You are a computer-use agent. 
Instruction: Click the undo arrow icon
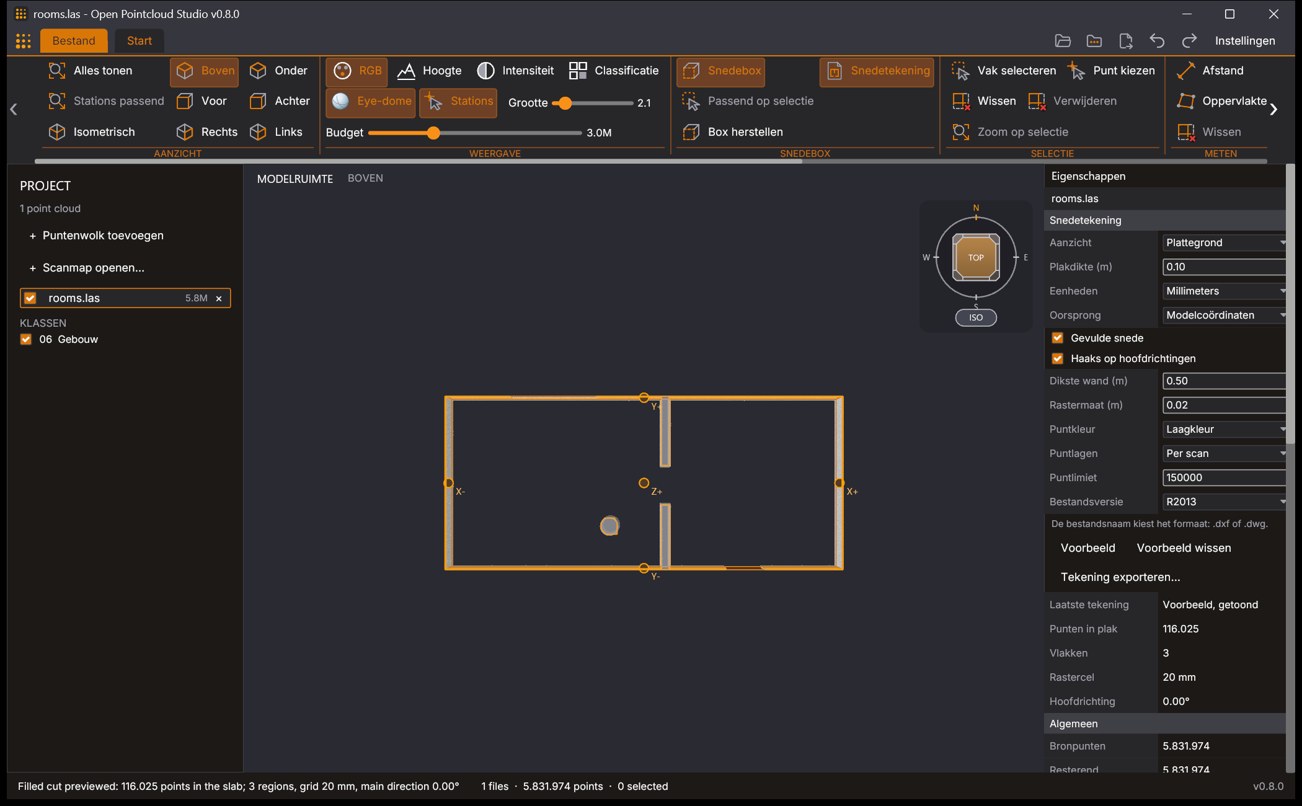1157,41
